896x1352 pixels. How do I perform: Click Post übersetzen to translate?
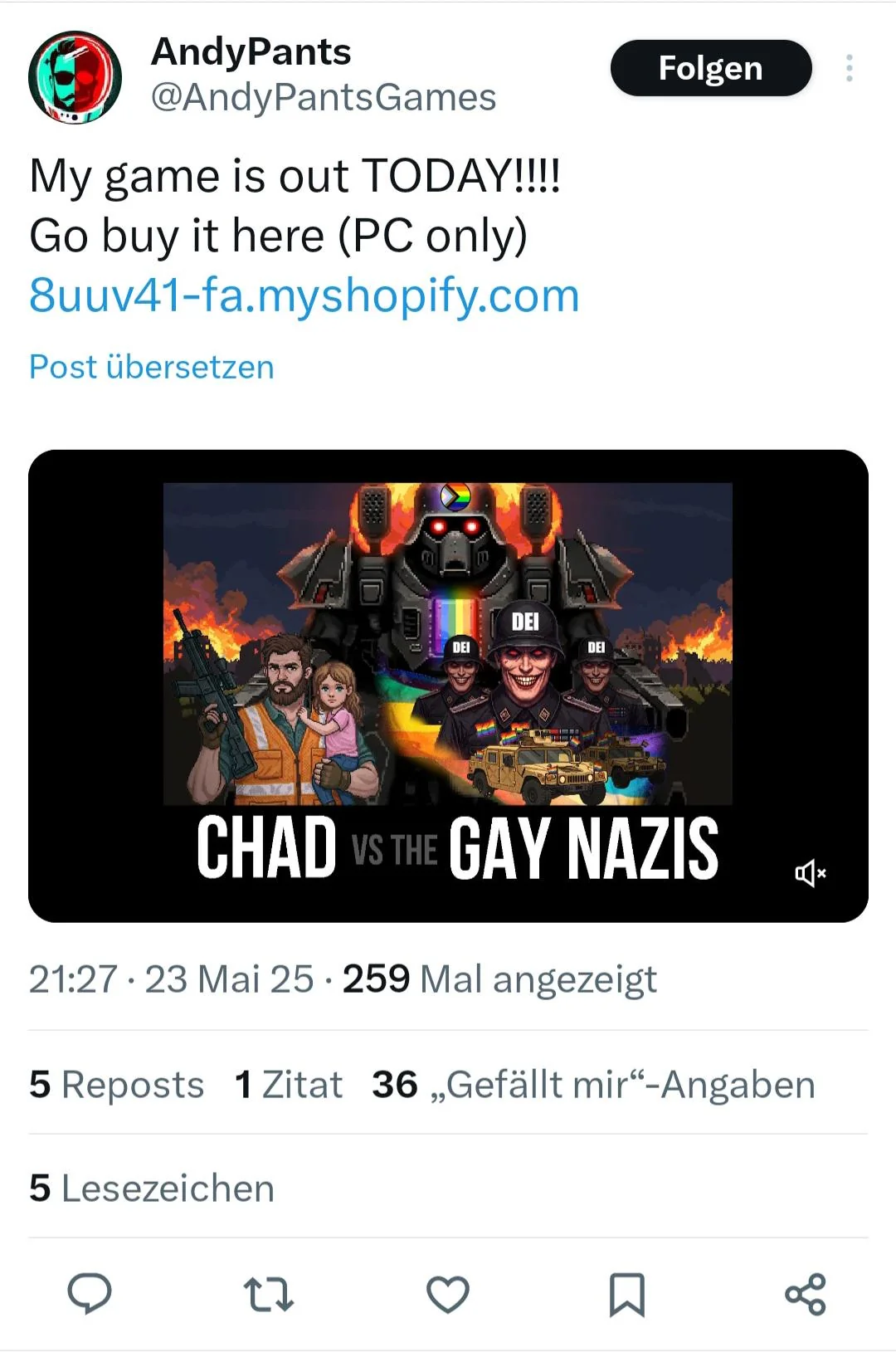coord(152,367)
